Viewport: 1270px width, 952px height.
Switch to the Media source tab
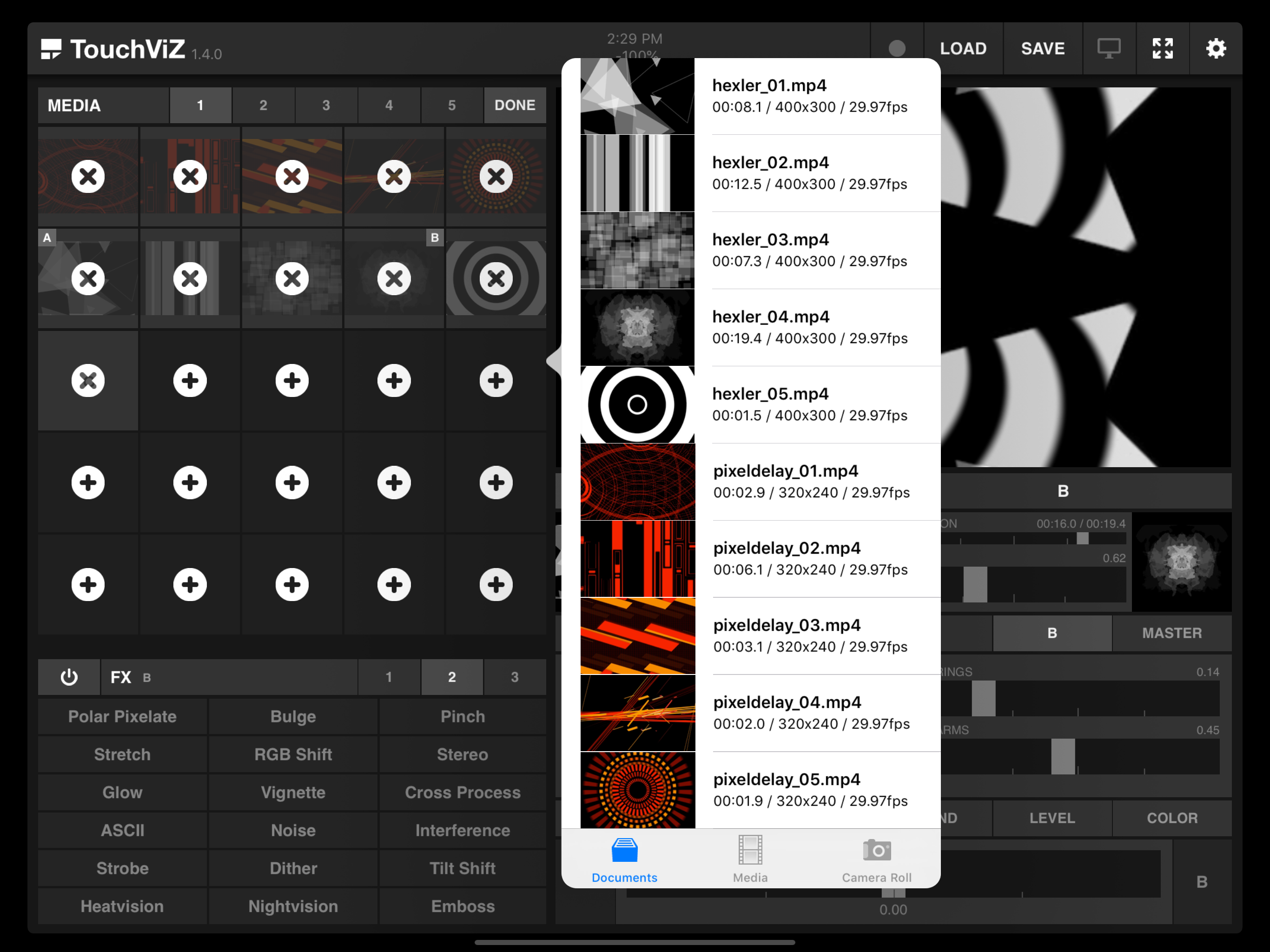[750, 859]
